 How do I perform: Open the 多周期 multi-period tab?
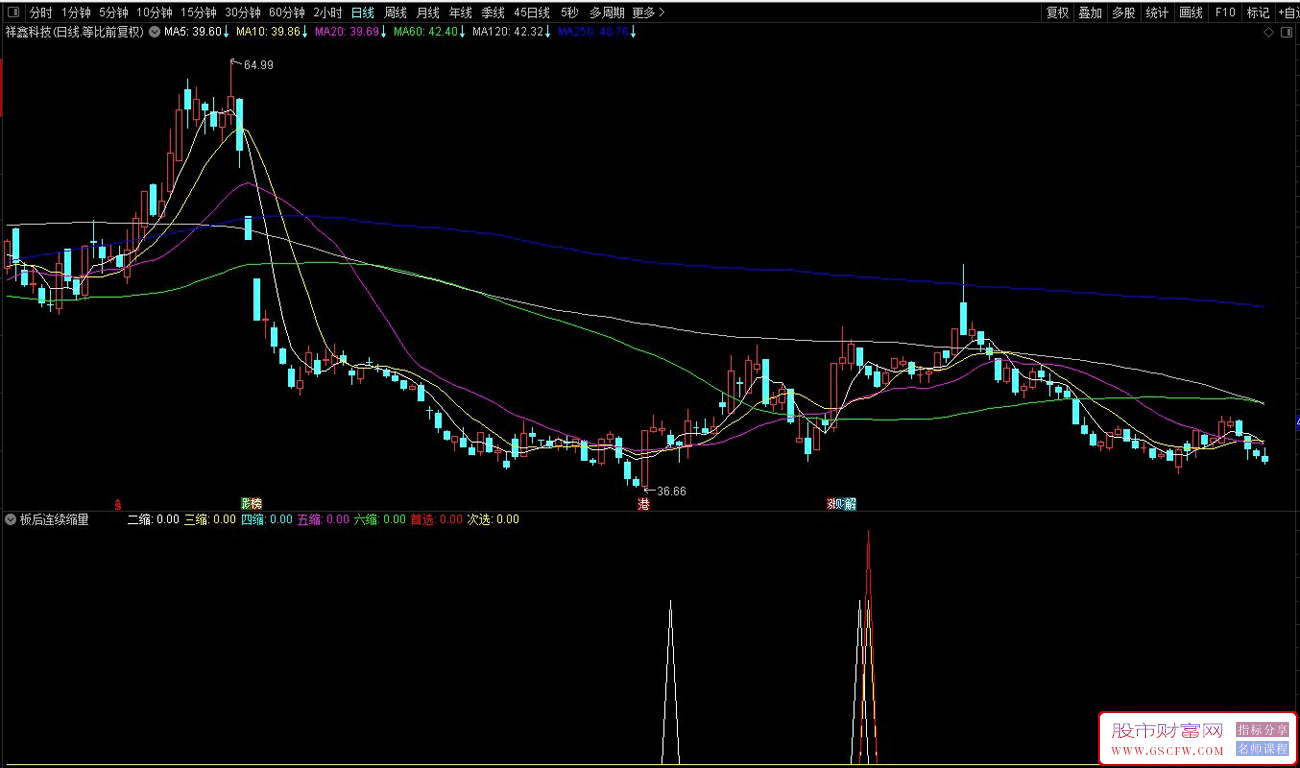tap(607, 13)
